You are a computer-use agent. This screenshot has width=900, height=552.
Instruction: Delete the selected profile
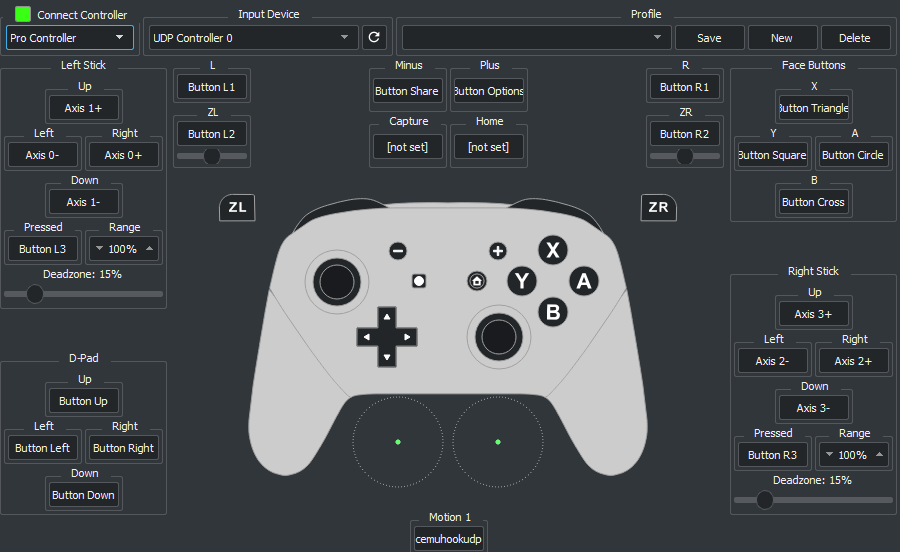point(855,38)
